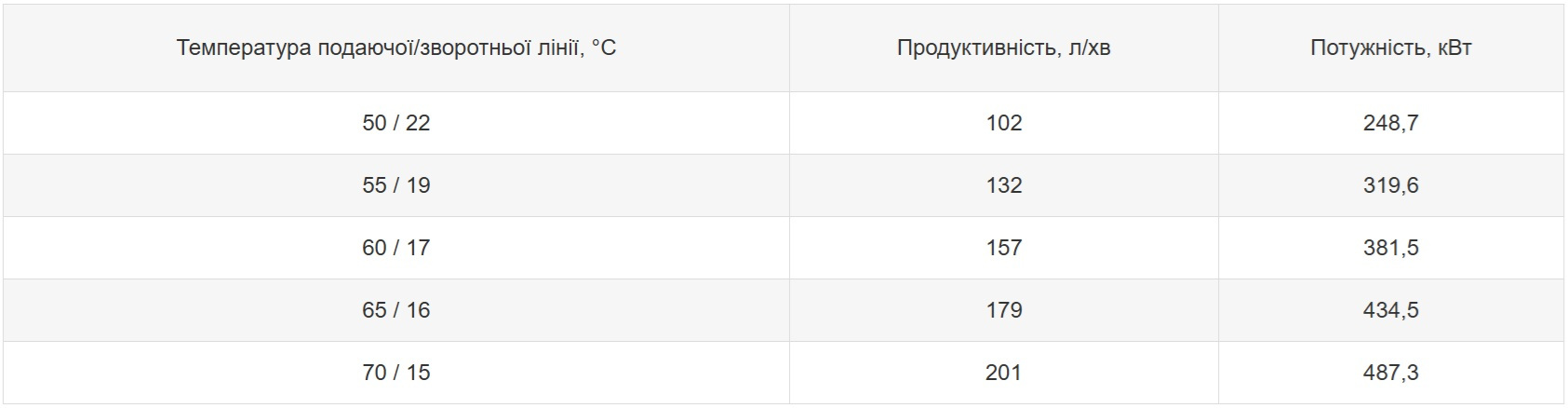Viewport: 1568px width, 408px height.
Task: Click the power value 248,7
Action: click(x=1390, y=123)
